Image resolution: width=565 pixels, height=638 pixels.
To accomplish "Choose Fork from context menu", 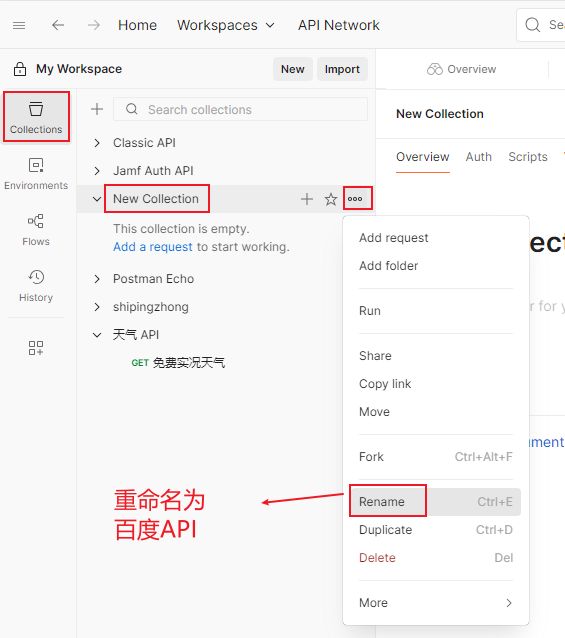I will tap(436, 457).
